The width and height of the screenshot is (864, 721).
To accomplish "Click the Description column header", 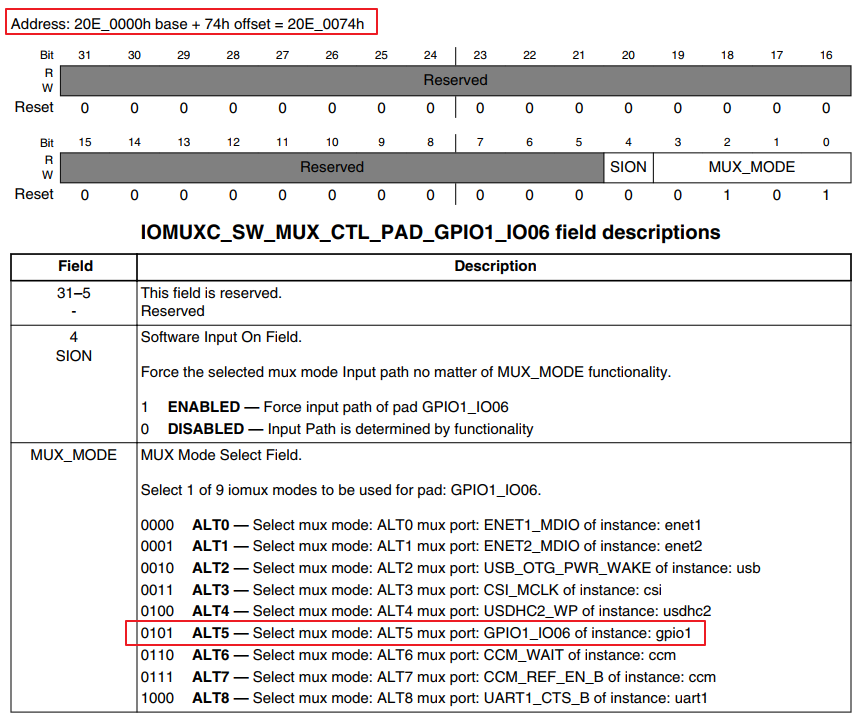I will coord(494,266).
